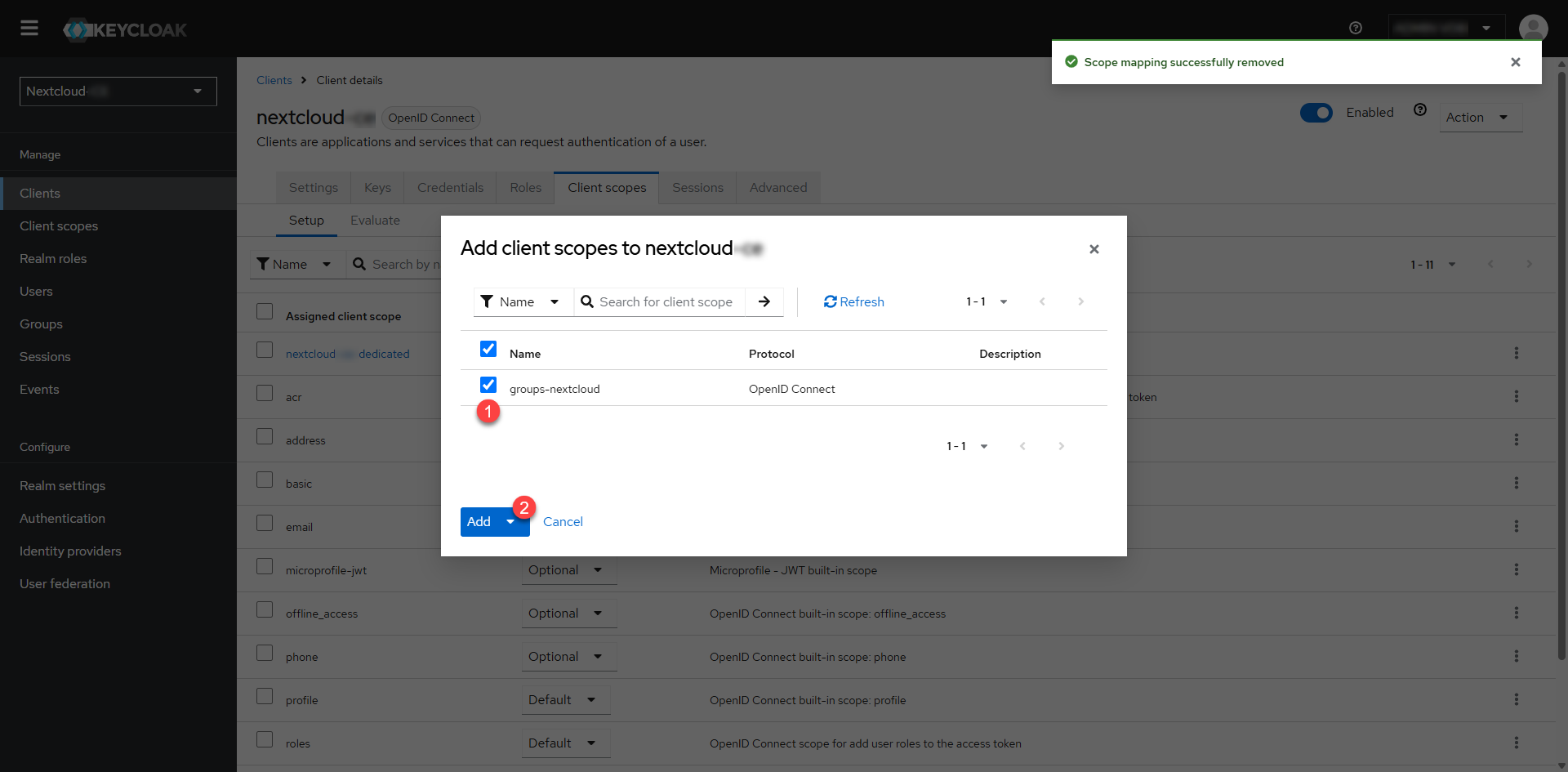Go to previous page in dialog bottom pagination
The width and height of the screenshot is (1568, 772).
pos(1022,446)
